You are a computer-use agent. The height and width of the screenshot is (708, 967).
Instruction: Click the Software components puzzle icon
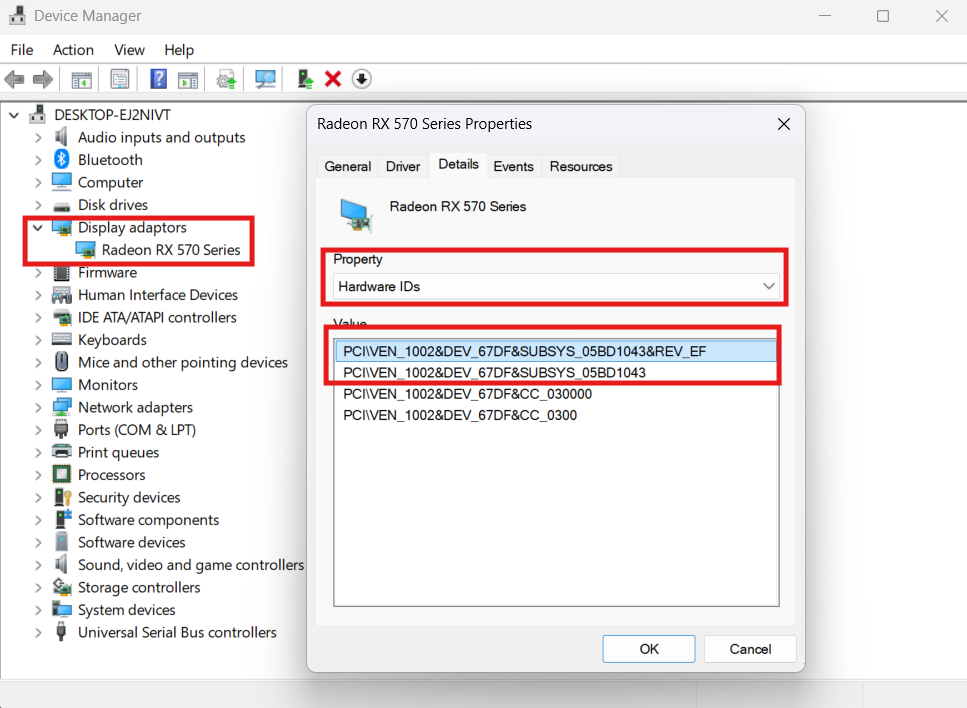click(63, 519)
